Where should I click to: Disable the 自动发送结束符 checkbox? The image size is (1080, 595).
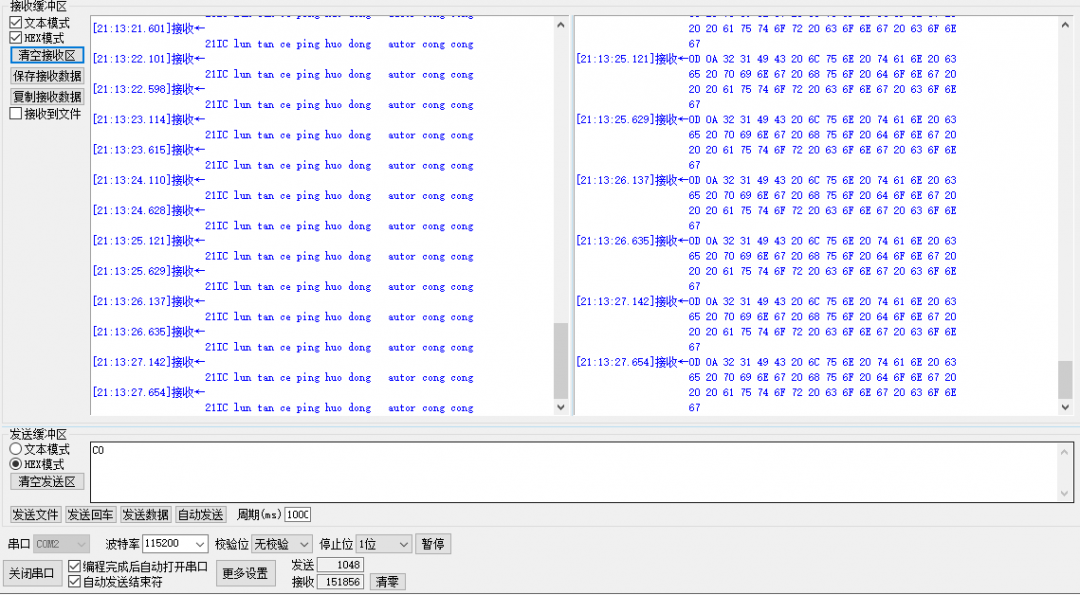tap(73, 578)
